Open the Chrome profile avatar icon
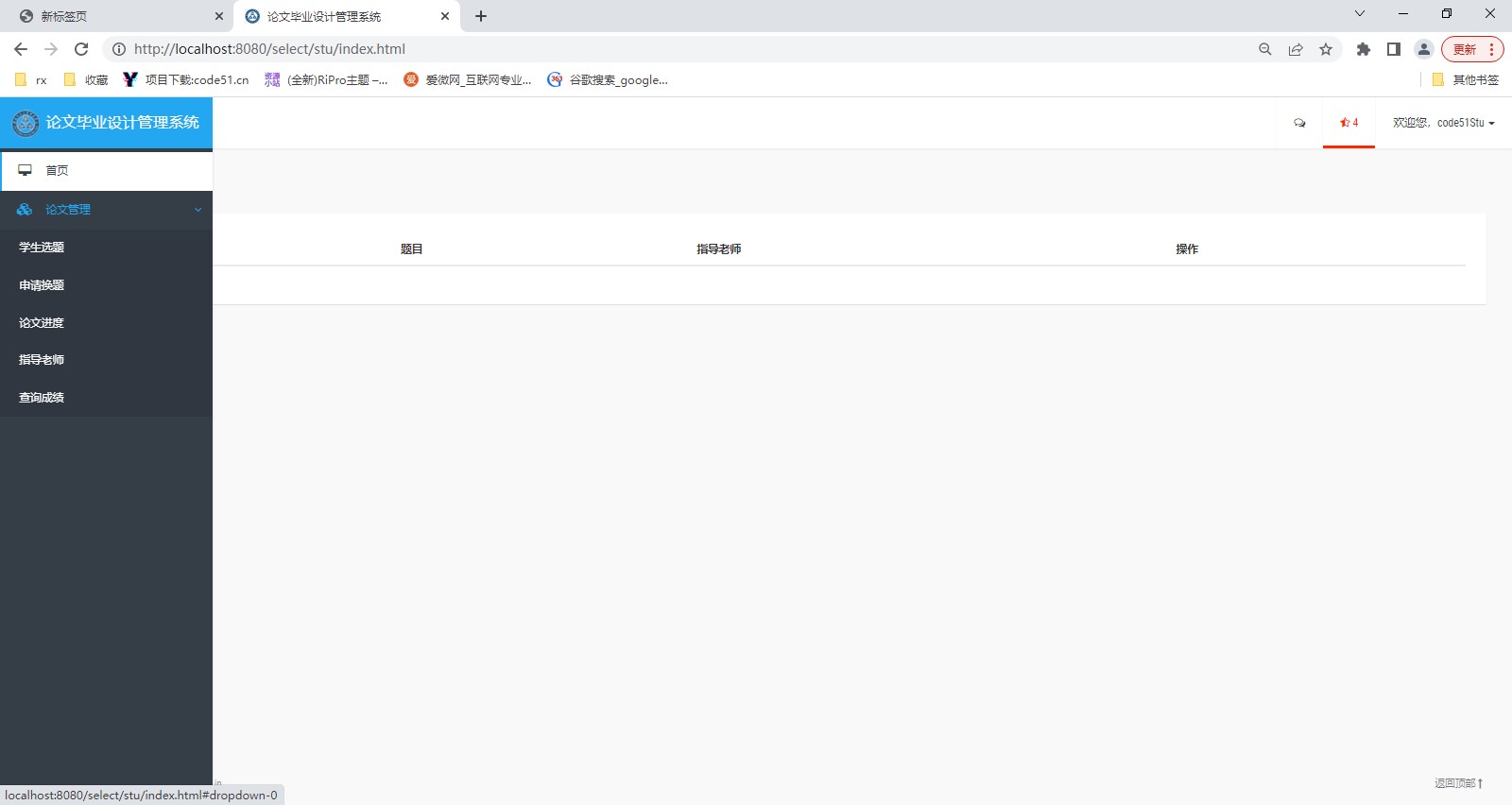This screenshot has height=805, width=1512. (x=1424, y=49)
